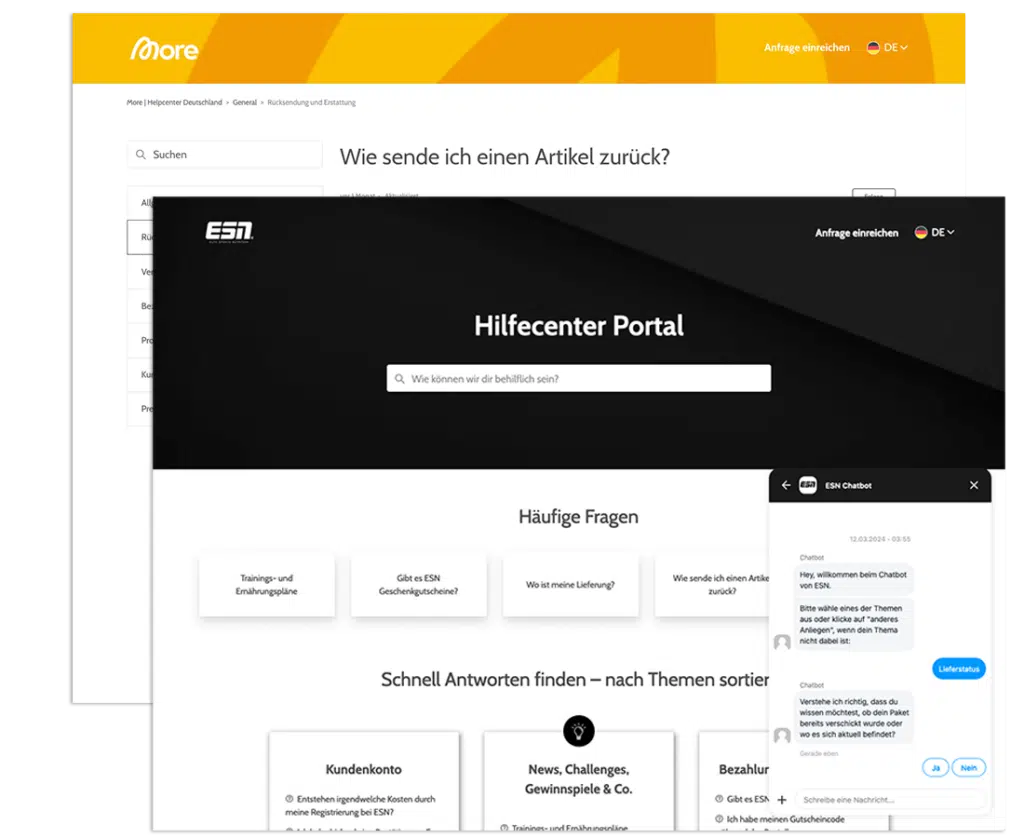Focus 'Schreibe eine Nachricht...' chat input
Screen dimensions: 1024x838
891,800
